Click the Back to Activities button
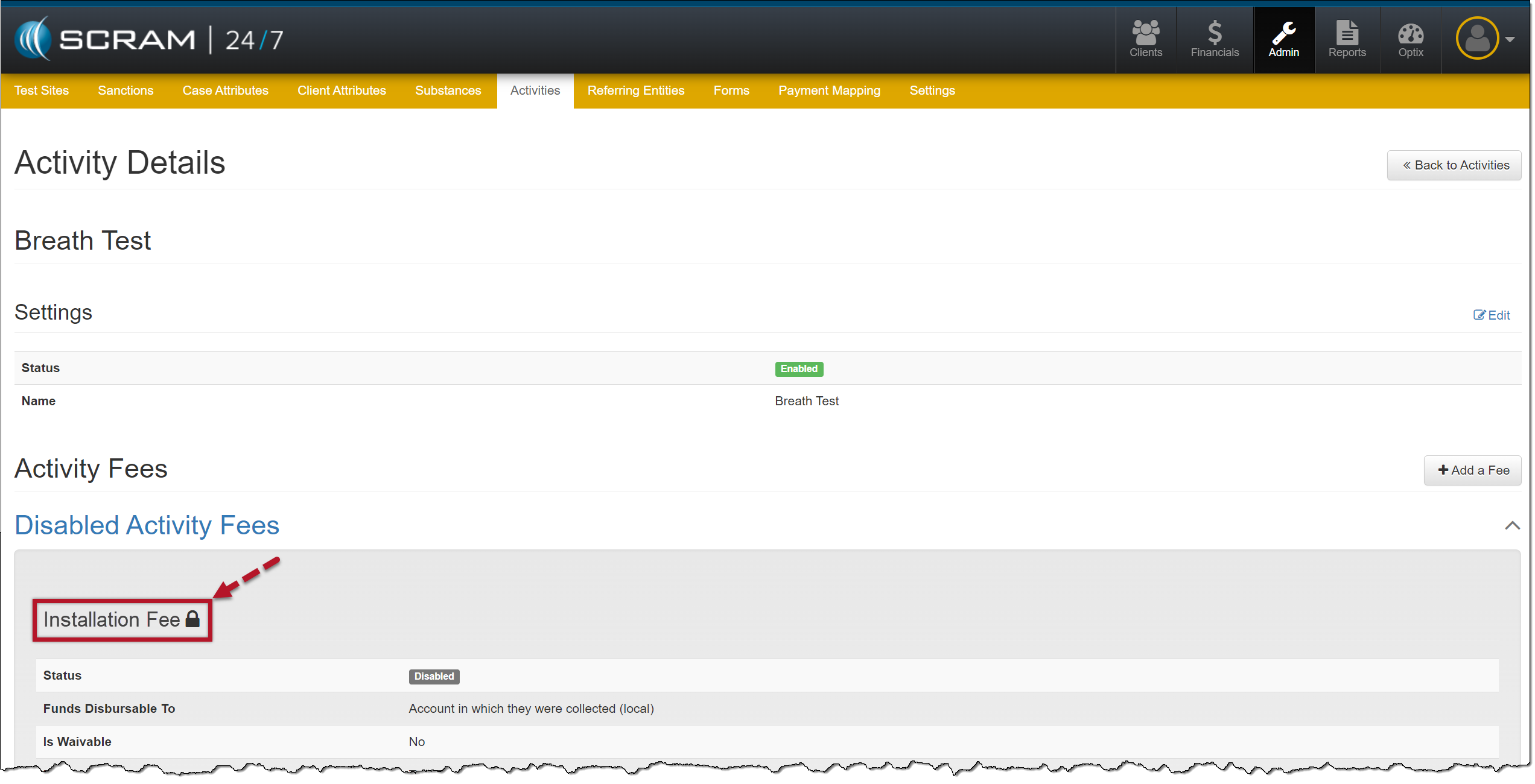1535x784 pixels. (1454, 165)
